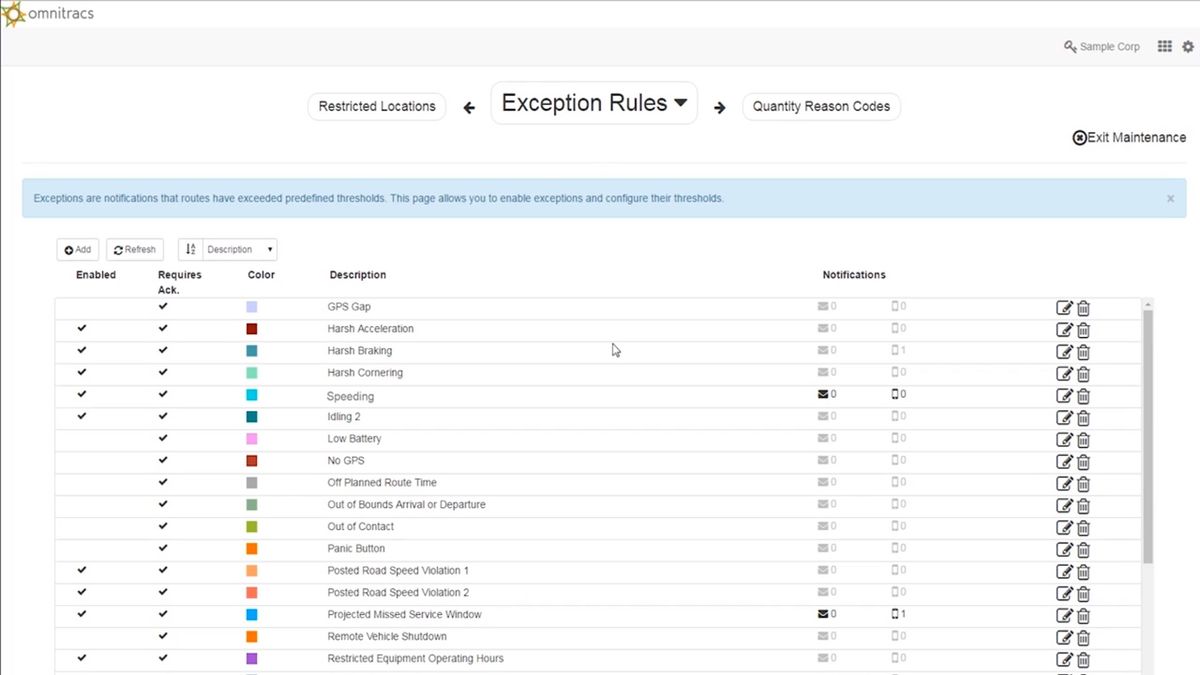
Task: Click the left arrow beside Exception Rules
Action: 469,107
